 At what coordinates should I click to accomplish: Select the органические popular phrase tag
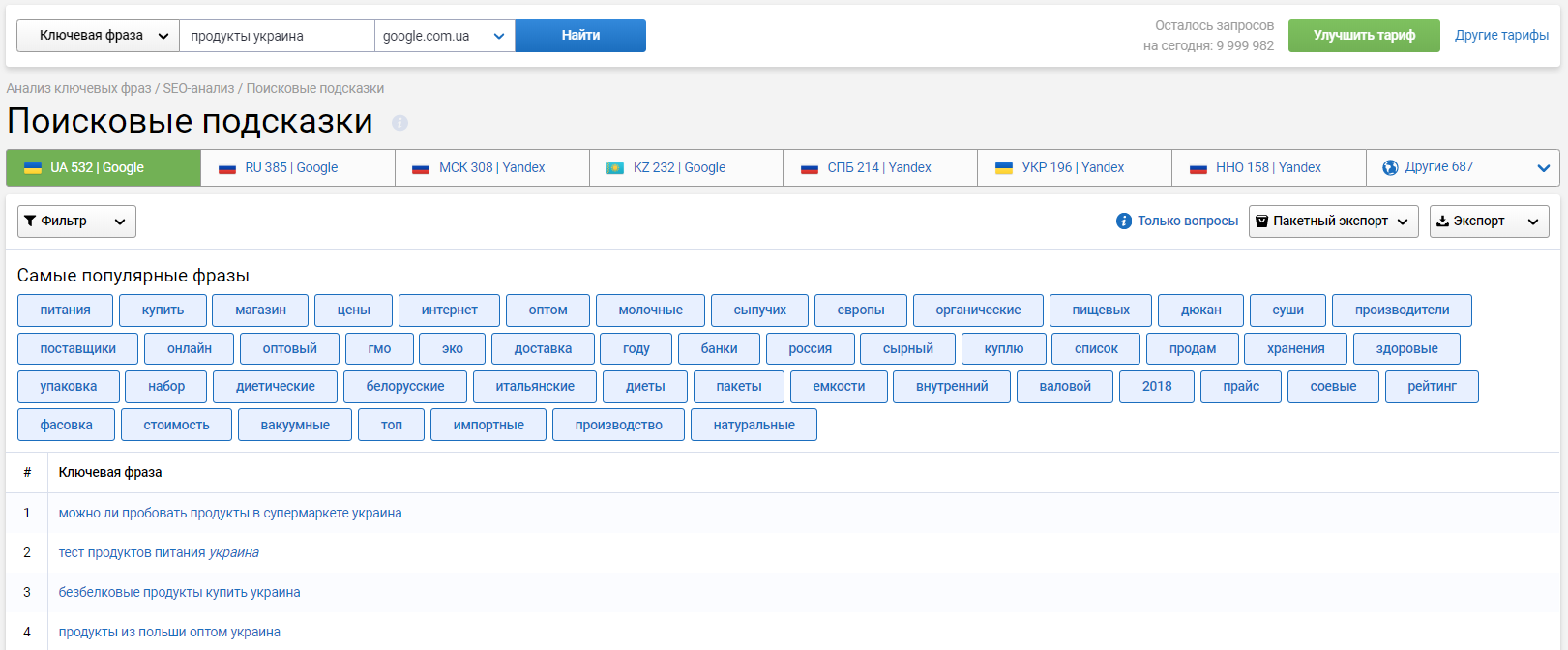977,310
